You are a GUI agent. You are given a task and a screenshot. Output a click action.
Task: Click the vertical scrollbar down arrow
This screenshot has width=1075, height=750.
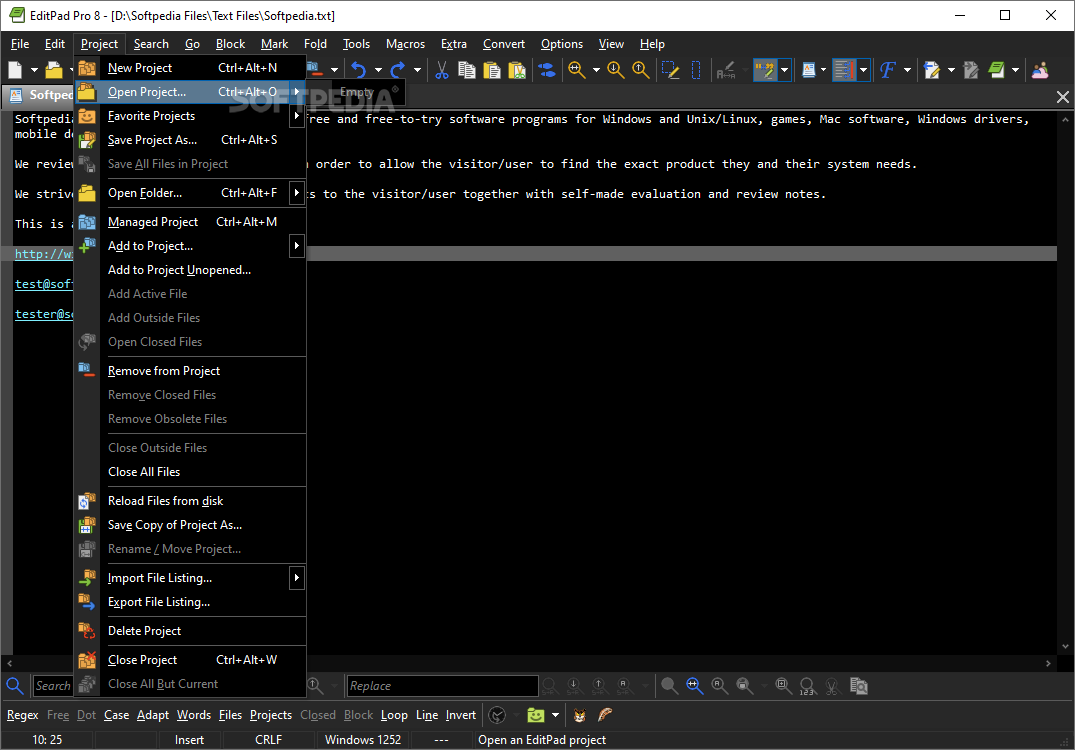1065,646
